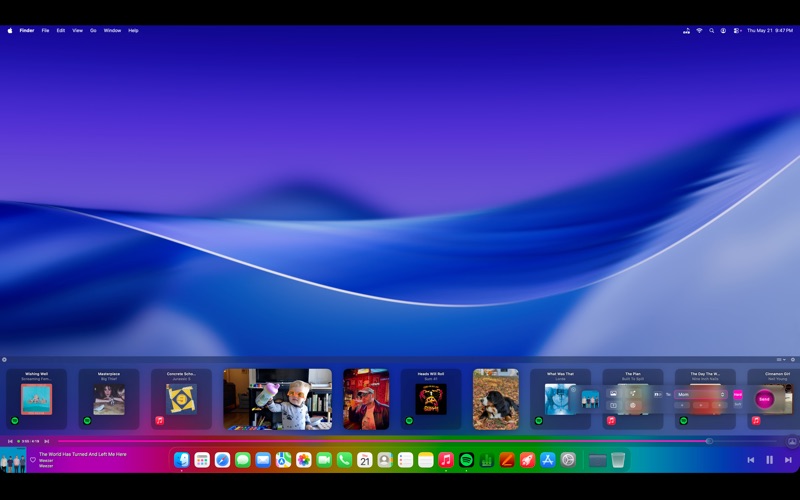800x500 pixels.
Task: Select the Masterpiece song card
Action: [x=109, y=399]
